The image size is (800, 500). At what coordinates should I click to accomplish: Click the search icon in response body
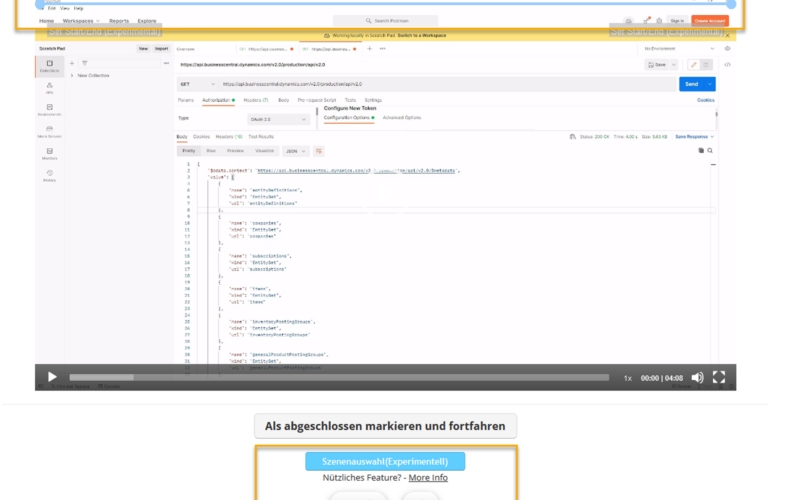(710, 151)
